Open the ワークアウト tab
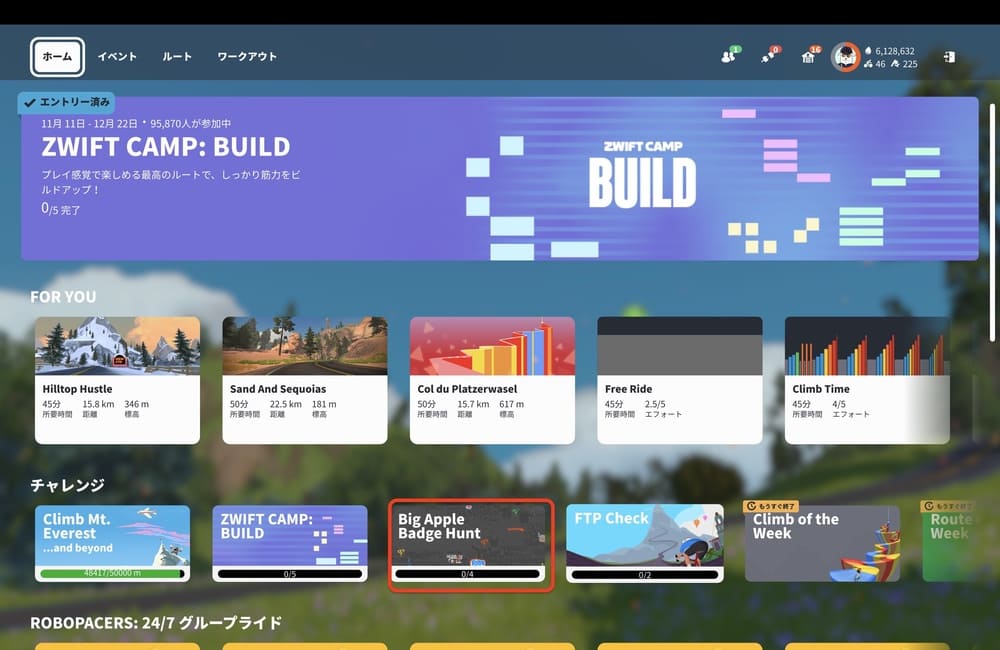 [x=247, y=57]
